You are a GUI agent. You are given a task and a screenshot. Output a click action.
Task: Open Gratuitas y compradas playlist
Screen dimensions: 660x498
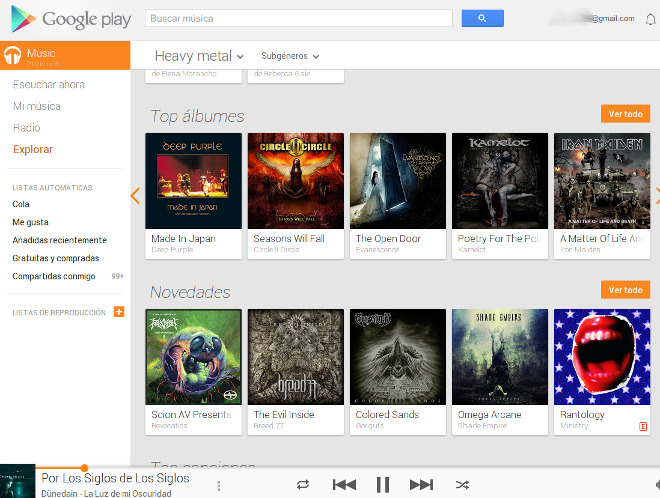pyautogui.click(x=56, y=258)
